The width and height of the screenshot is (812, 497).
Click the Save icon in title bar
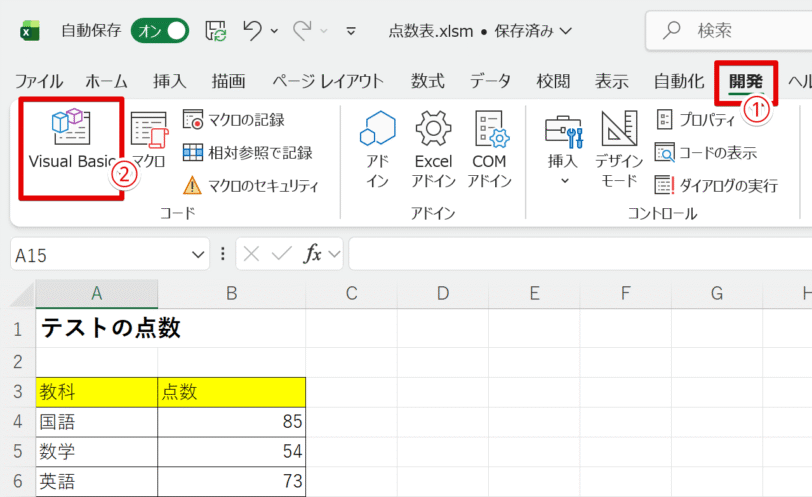click(x=215, y=31)
